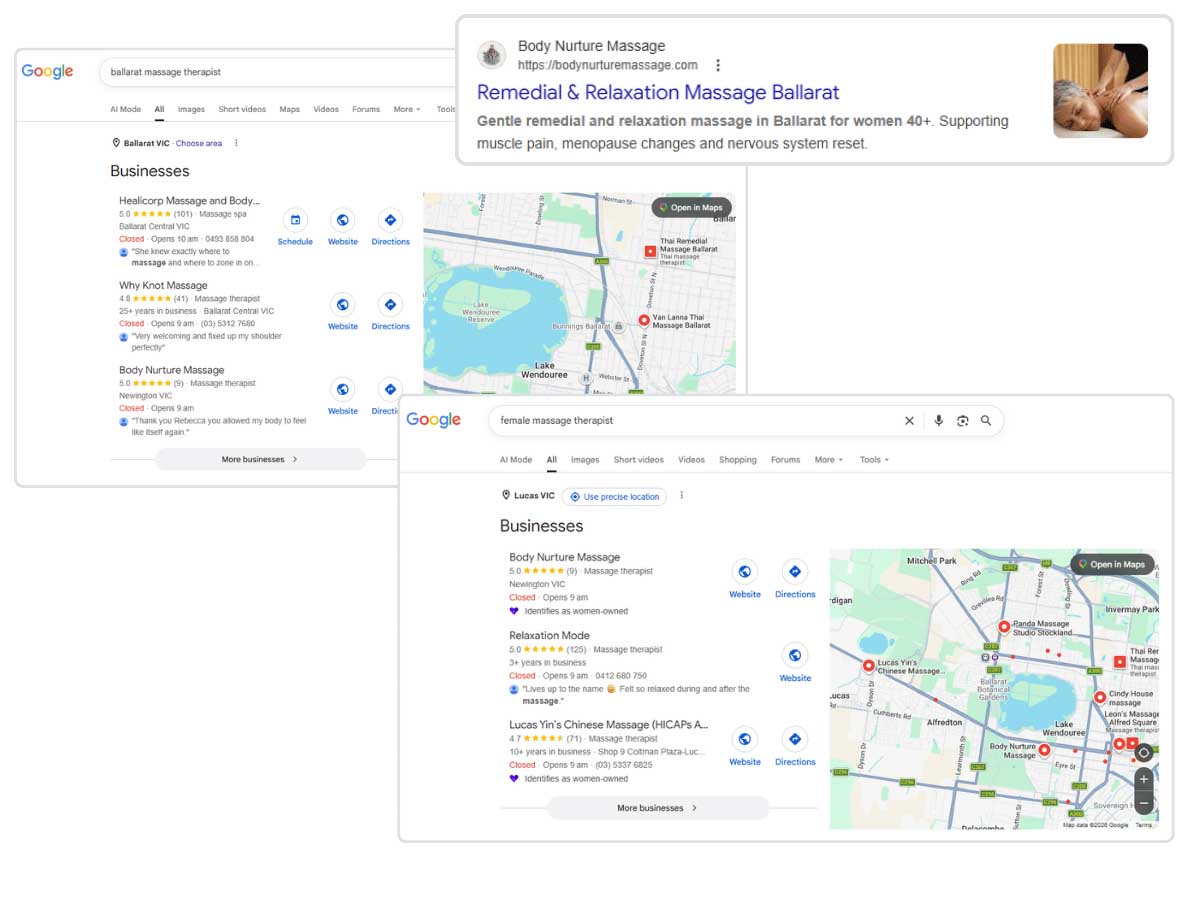Screen dimensions: 1200x900
Task: Click Google logo in female massage therapist window
Action: [434, 420]
